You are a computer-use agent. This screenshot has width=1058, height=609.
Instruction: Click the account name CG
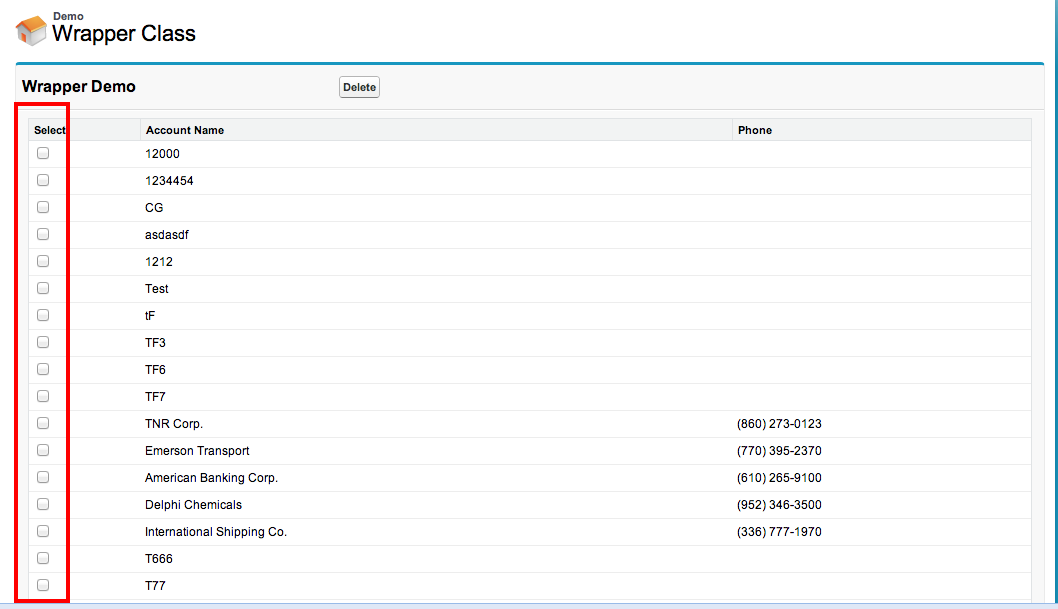(154, 208)
